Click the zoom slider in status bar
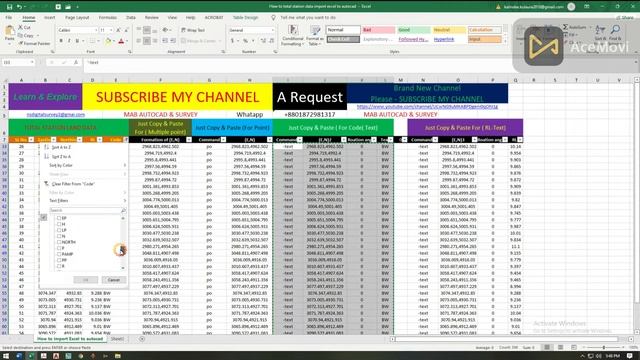Screen dimensions: 640x360 coord(603,347)
